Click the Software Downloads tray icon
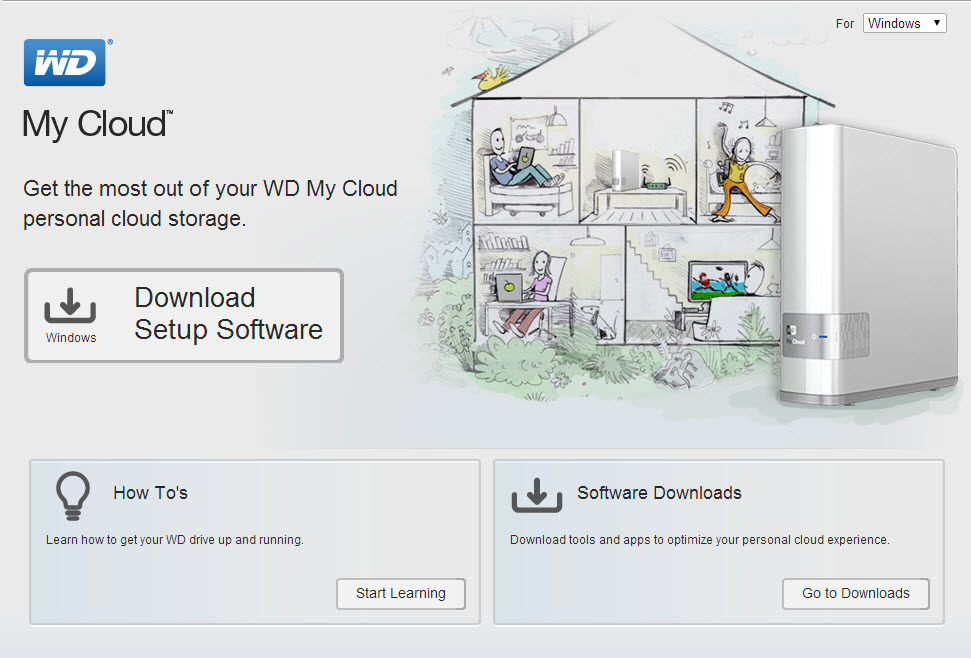The width and height of the screenshot is (971, 658). (x=537, y=495)
